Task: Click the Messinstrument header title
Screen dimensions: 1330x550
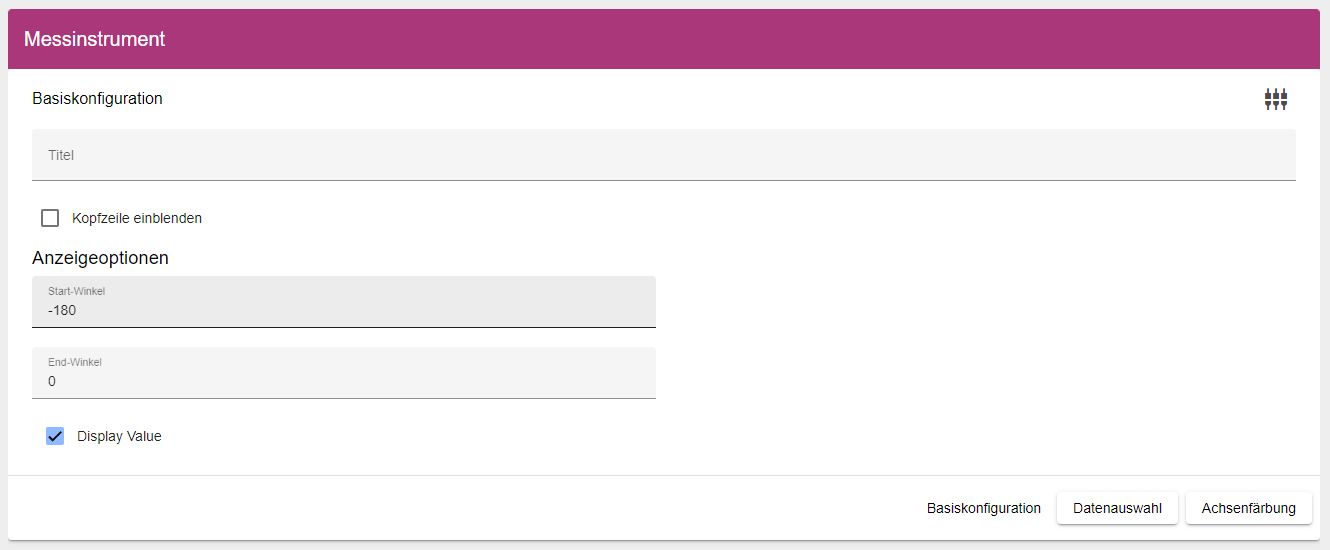Action: (x=95, y=39)
